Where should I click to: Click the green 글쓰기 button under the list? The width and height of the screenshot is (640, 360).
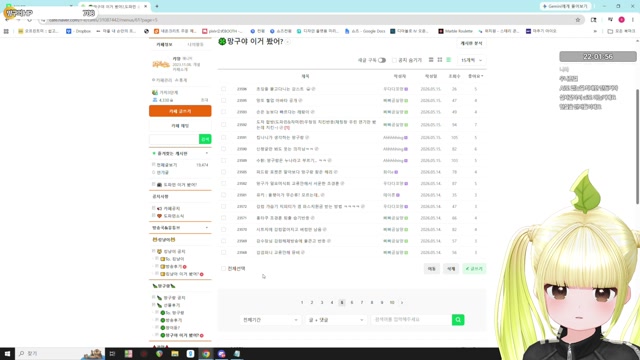(x=474, y=269)
